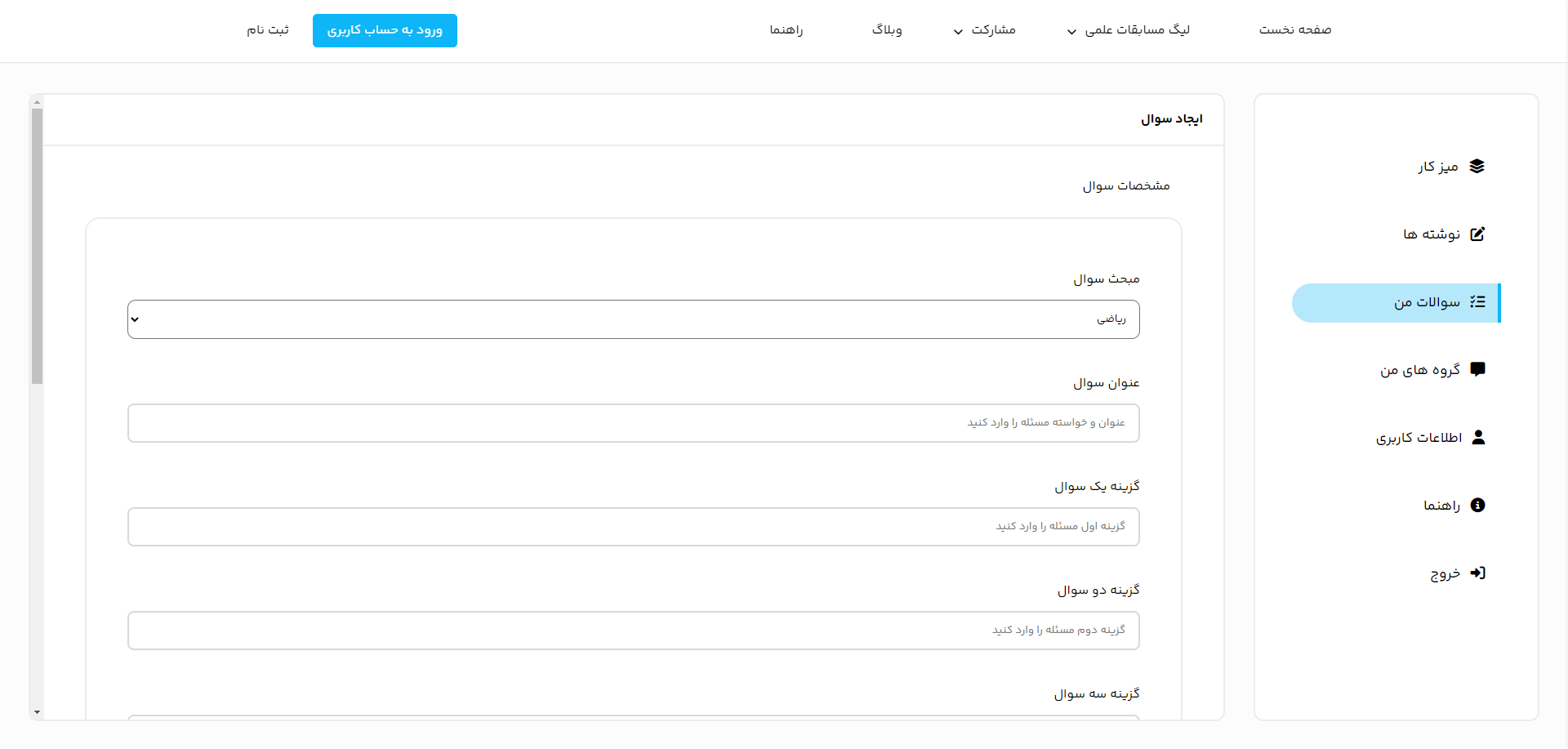
Task: Click the خروج logout icon
Action: tap(1477, 573)
